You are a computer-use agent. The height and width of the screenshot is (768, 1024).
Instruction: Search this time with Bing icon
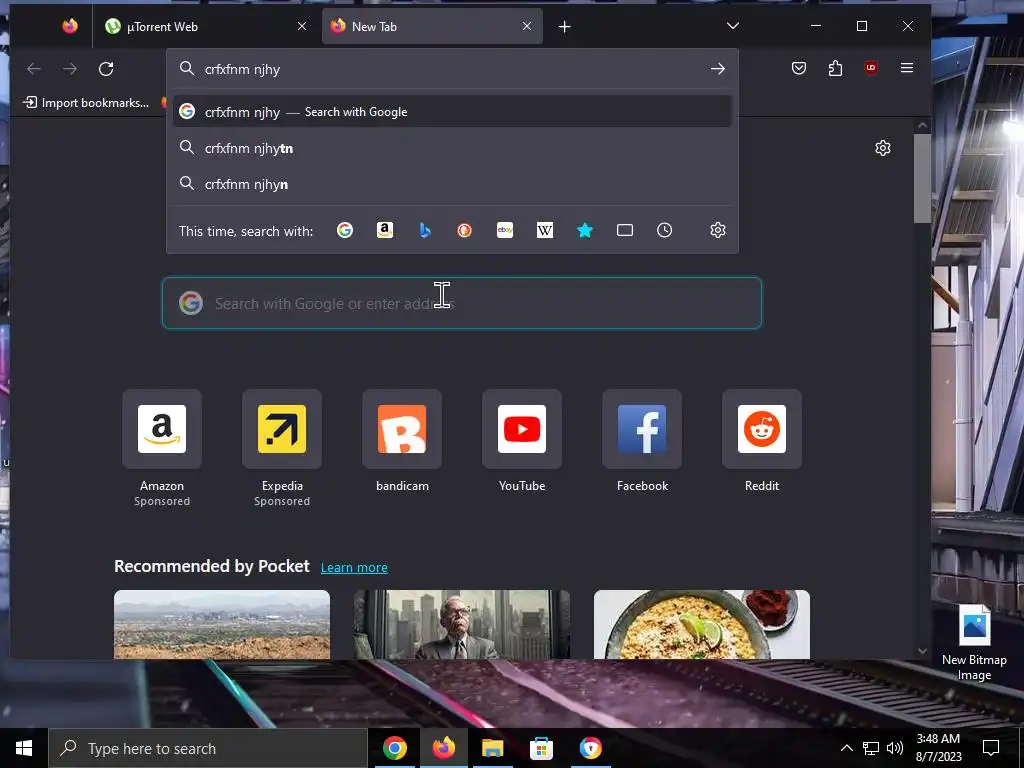tap(425, 230)
